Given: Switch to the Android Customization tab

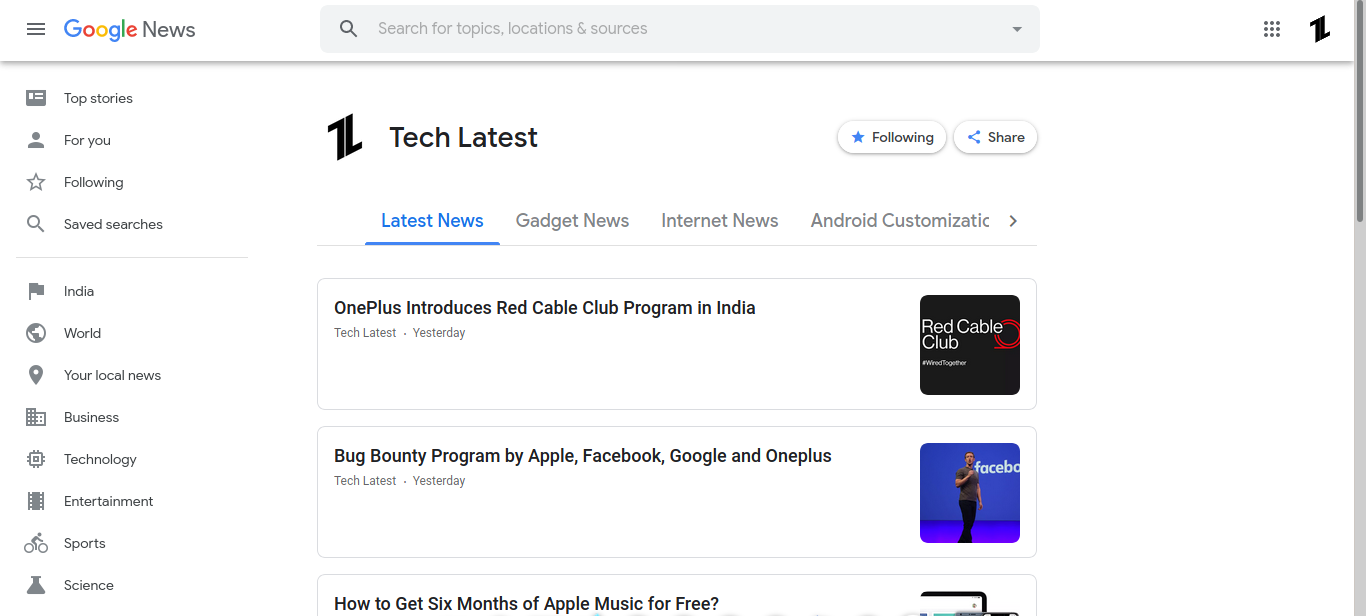Looking at the screenshot, I should [900, 221].
